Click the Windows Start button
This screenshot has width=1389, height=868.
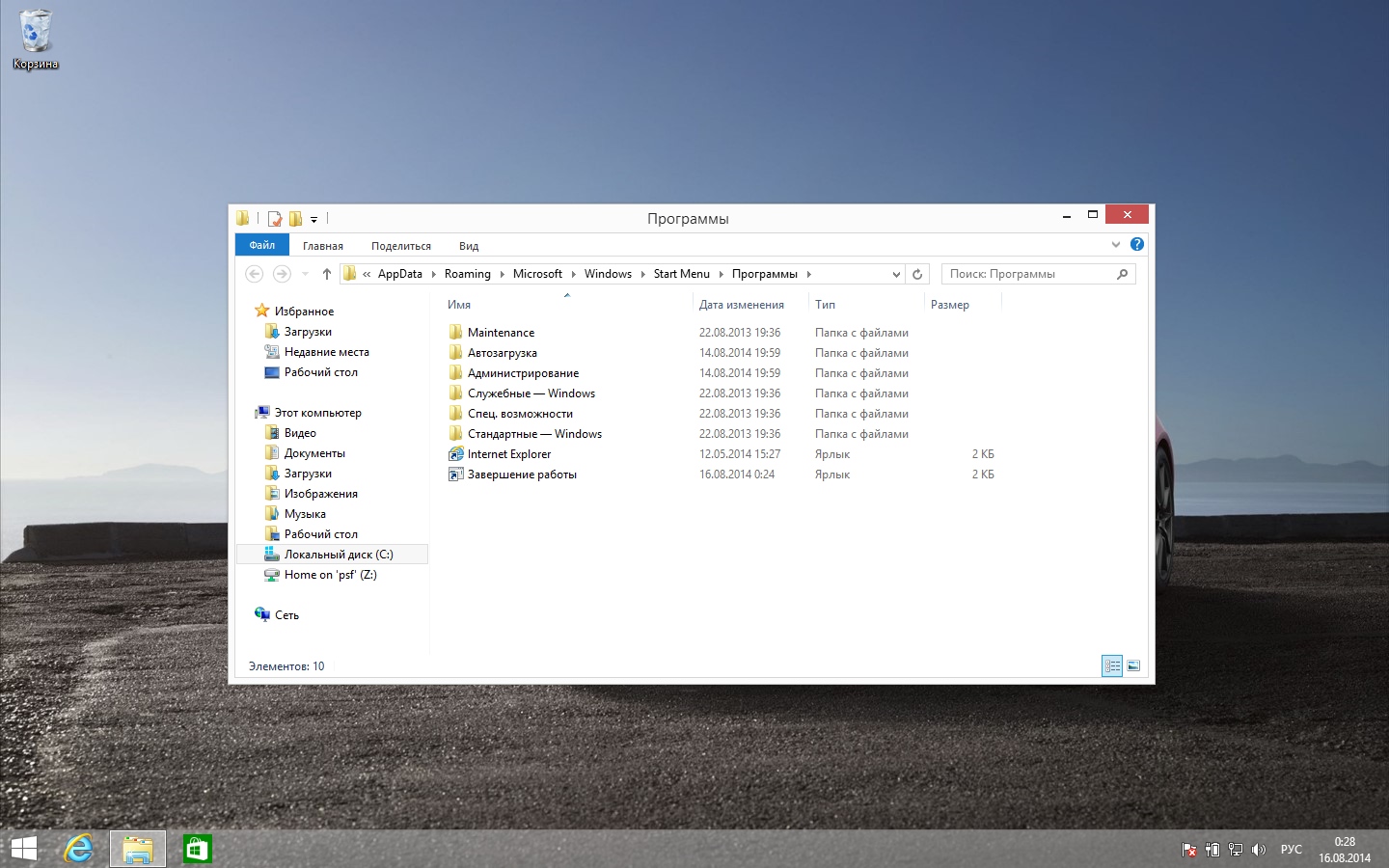pyautogui.click(x=23, y=849)
